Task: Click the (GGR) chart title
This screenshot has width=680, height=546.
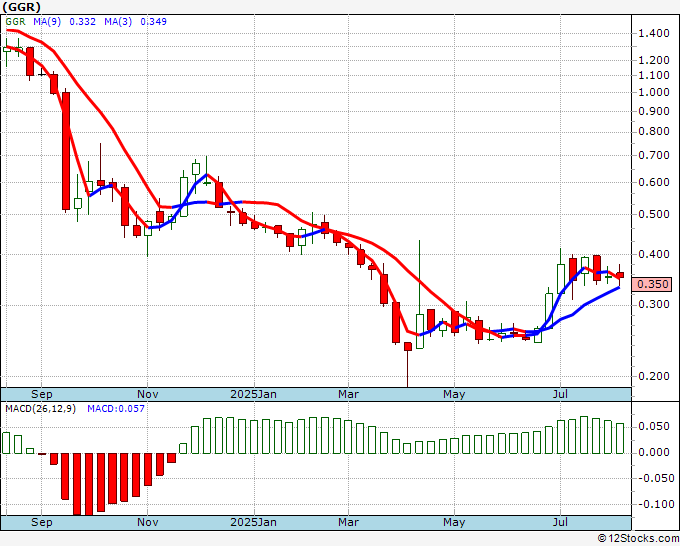Action: [22, 7]
